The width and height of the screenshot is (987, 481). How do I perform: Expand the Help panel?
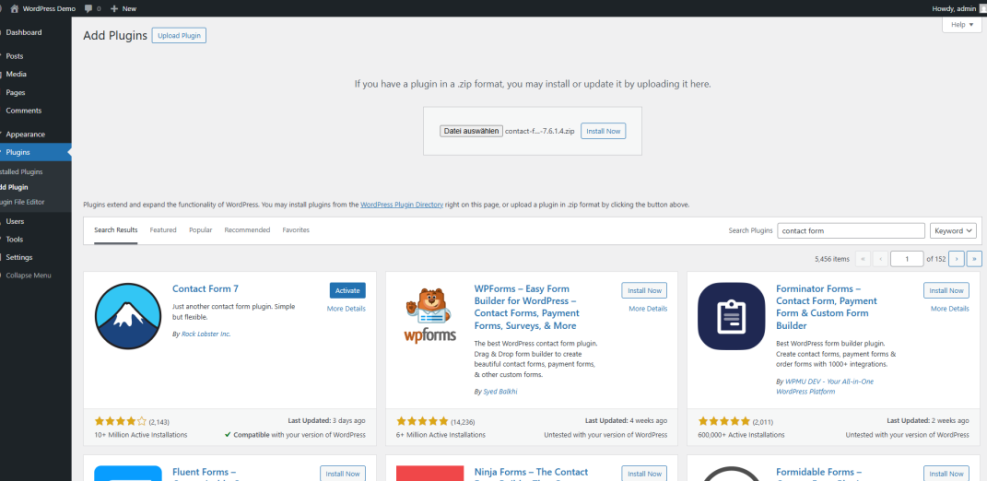[x=962, y=25]
